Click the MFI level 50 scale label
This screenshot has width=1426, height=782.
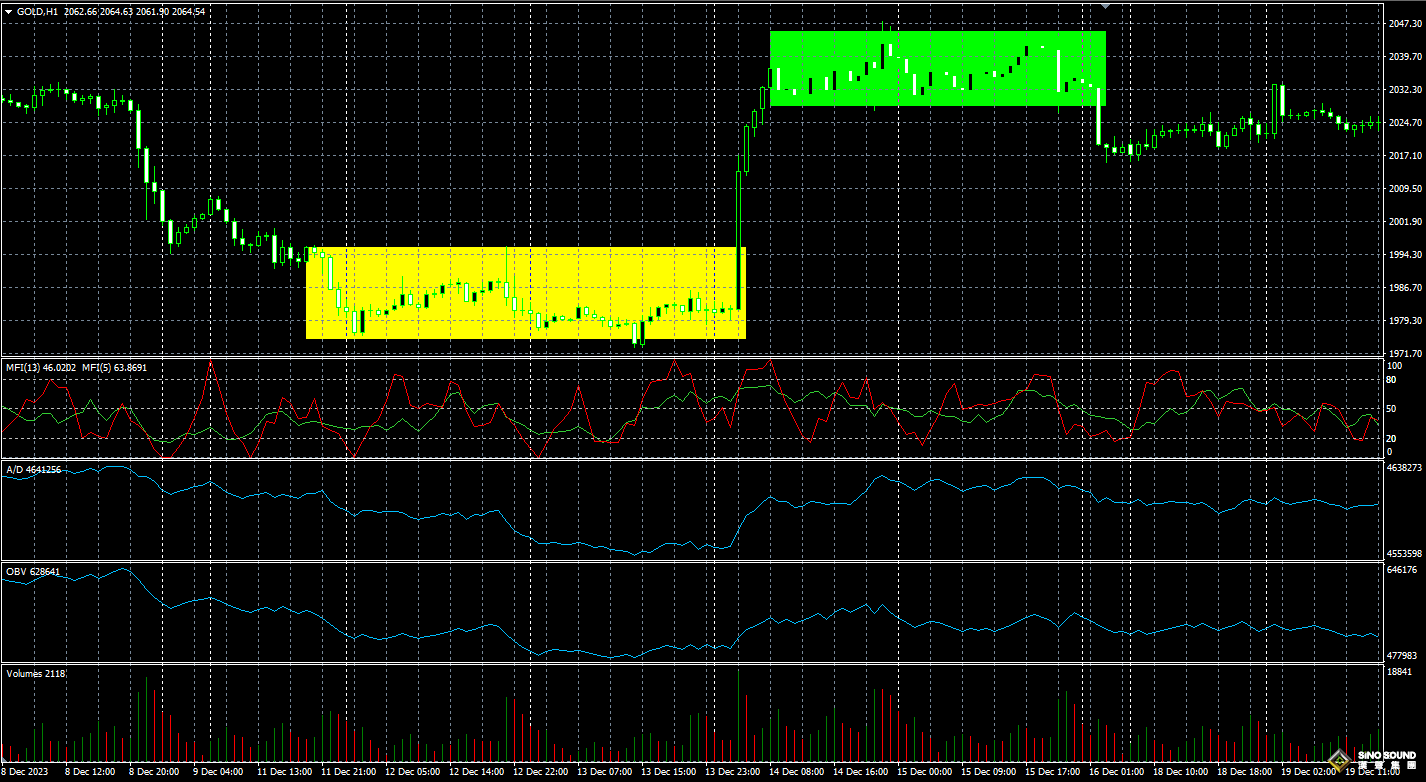1391,409
